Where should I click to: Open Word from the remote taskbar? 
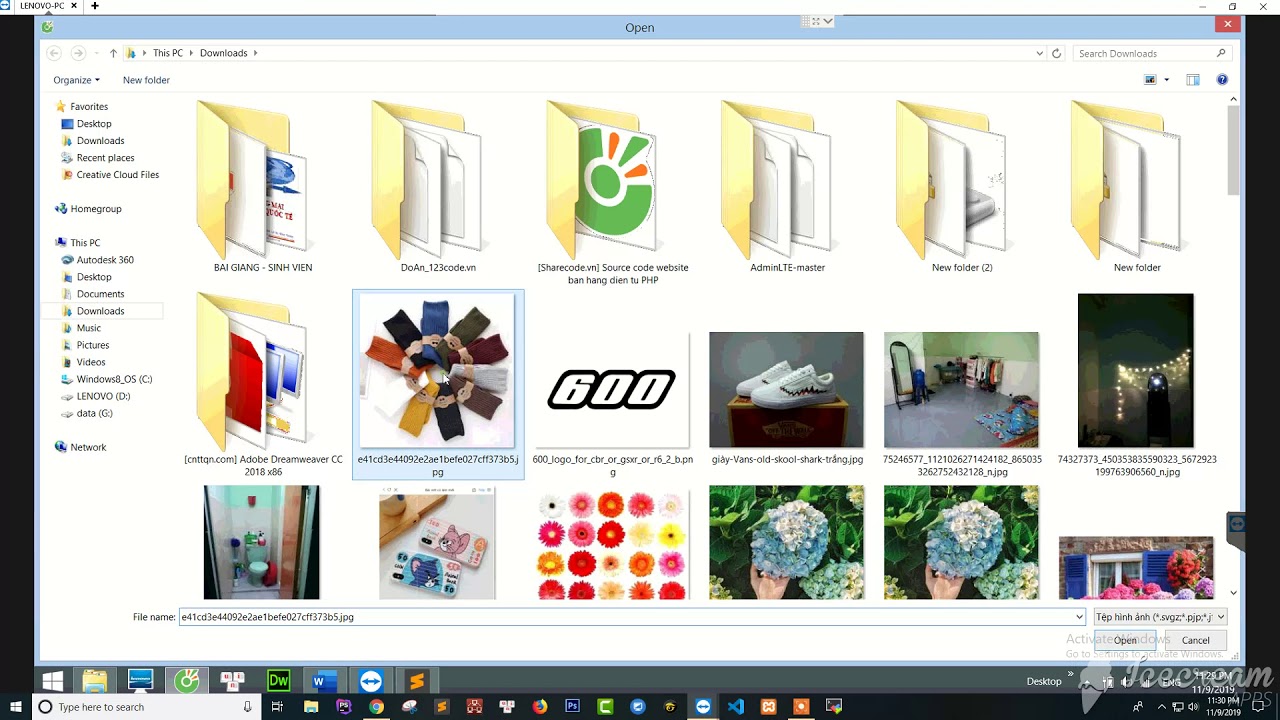pyautogui.click(x=325, y=681)
